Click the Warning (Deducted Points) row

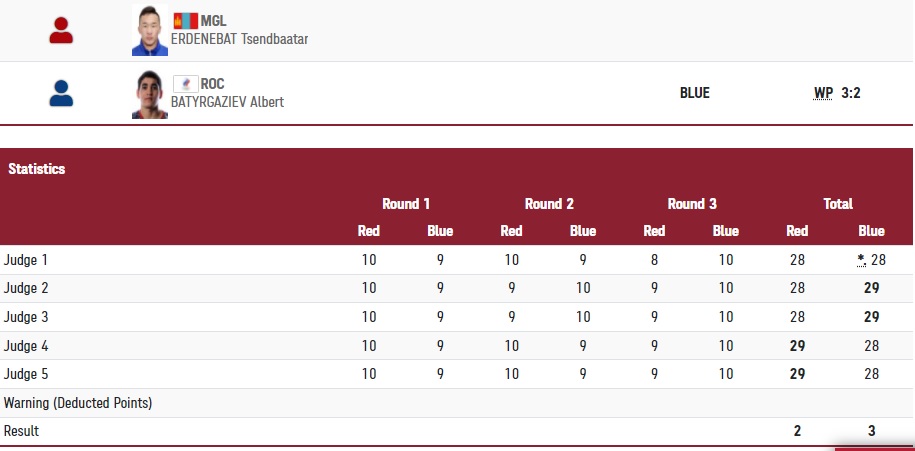tap(78, 403)
